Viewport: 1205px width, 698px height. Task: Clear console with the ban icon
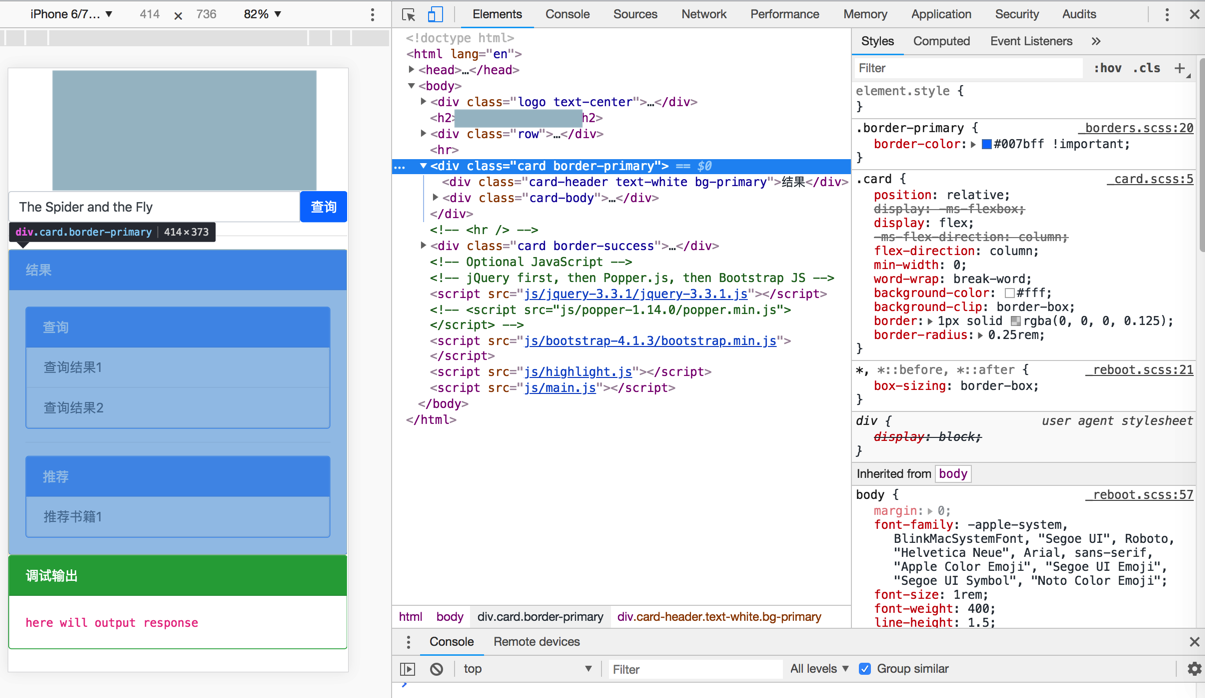tap(436, 669)
